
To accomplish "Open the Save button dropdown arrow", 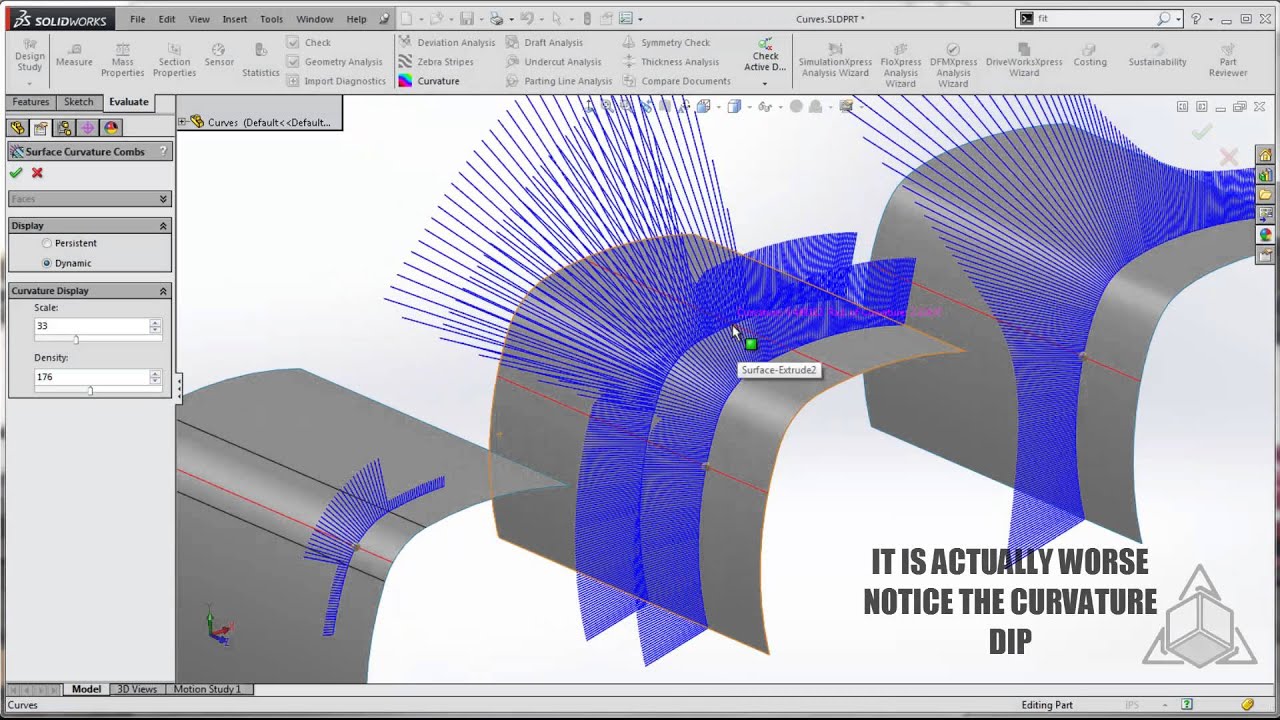I will click(481, 19).
